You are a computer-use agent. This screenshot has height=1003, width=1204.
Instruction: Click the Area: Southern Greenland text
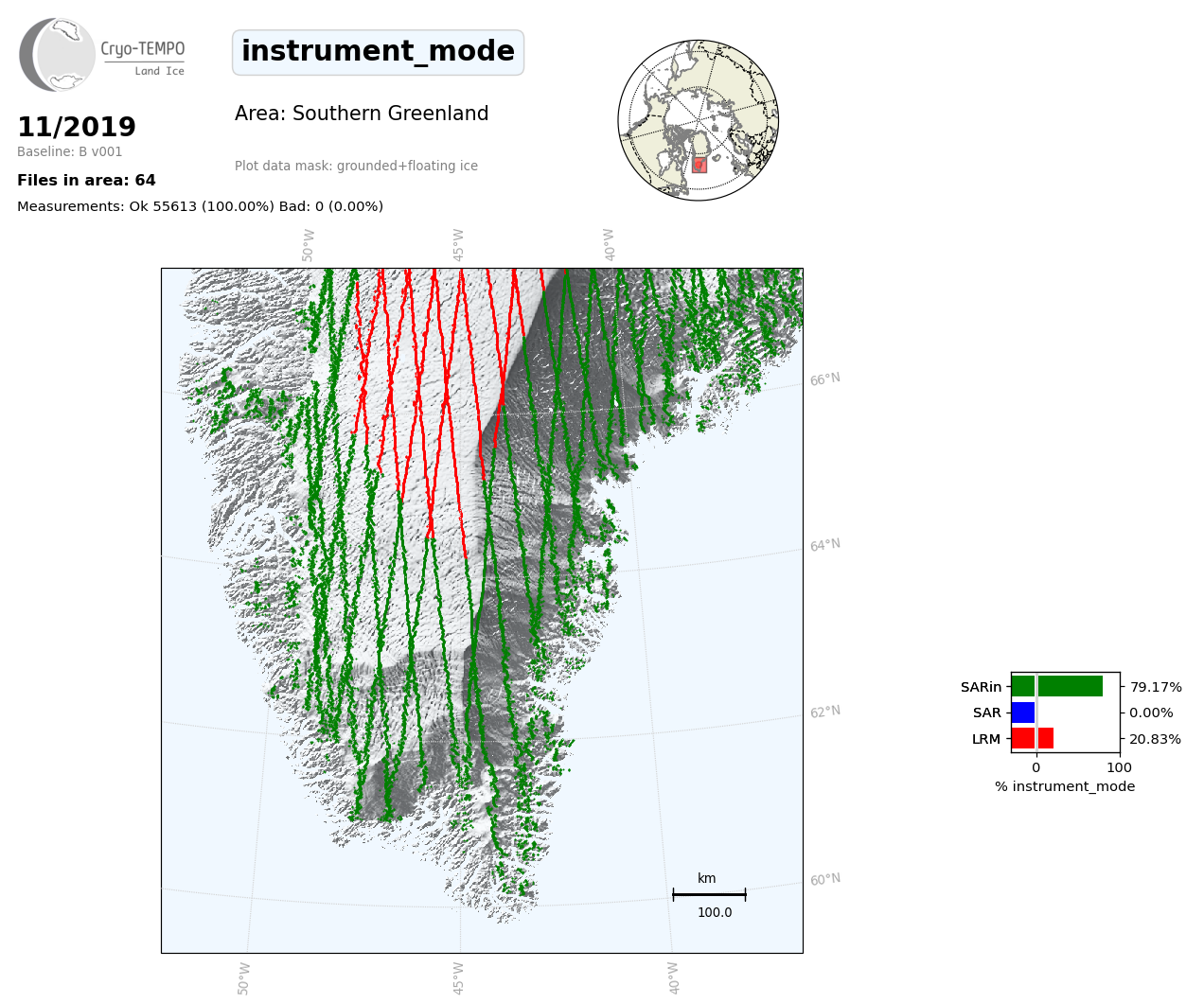pos(362,114)
